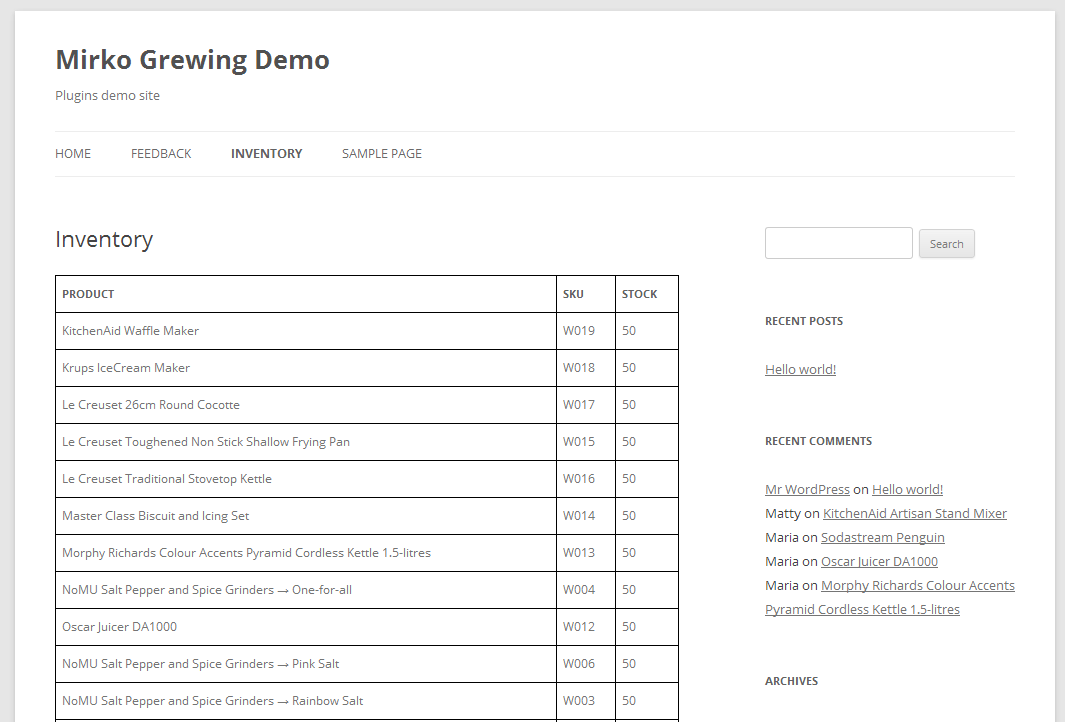Open the Mirko Grewing Demo site title
This screenshot has height=722, width=1065.
click(192, 60)
